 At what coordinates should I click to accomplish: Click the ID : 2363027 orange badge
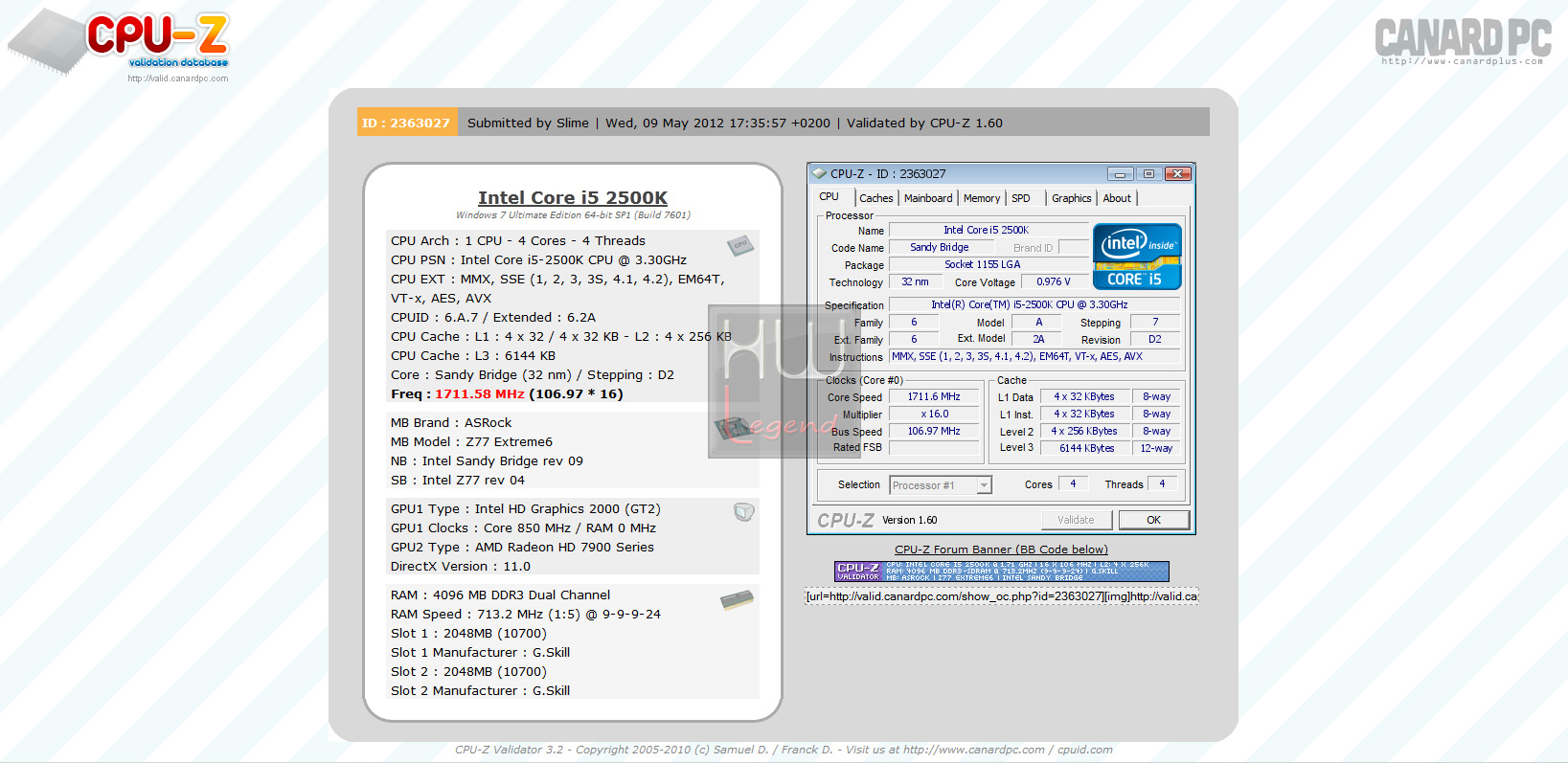406,123
